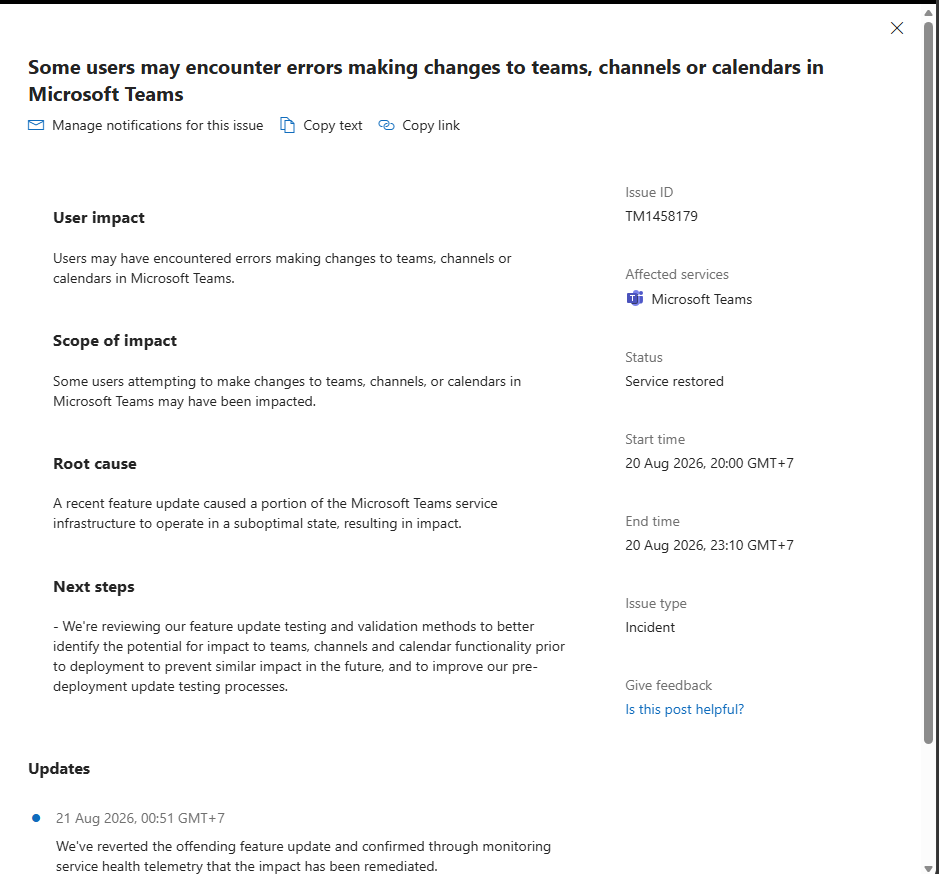Screen dimensions: 939x874
Task: Click the Microsoft Teams affected service name
Action: tap(701, 299)
